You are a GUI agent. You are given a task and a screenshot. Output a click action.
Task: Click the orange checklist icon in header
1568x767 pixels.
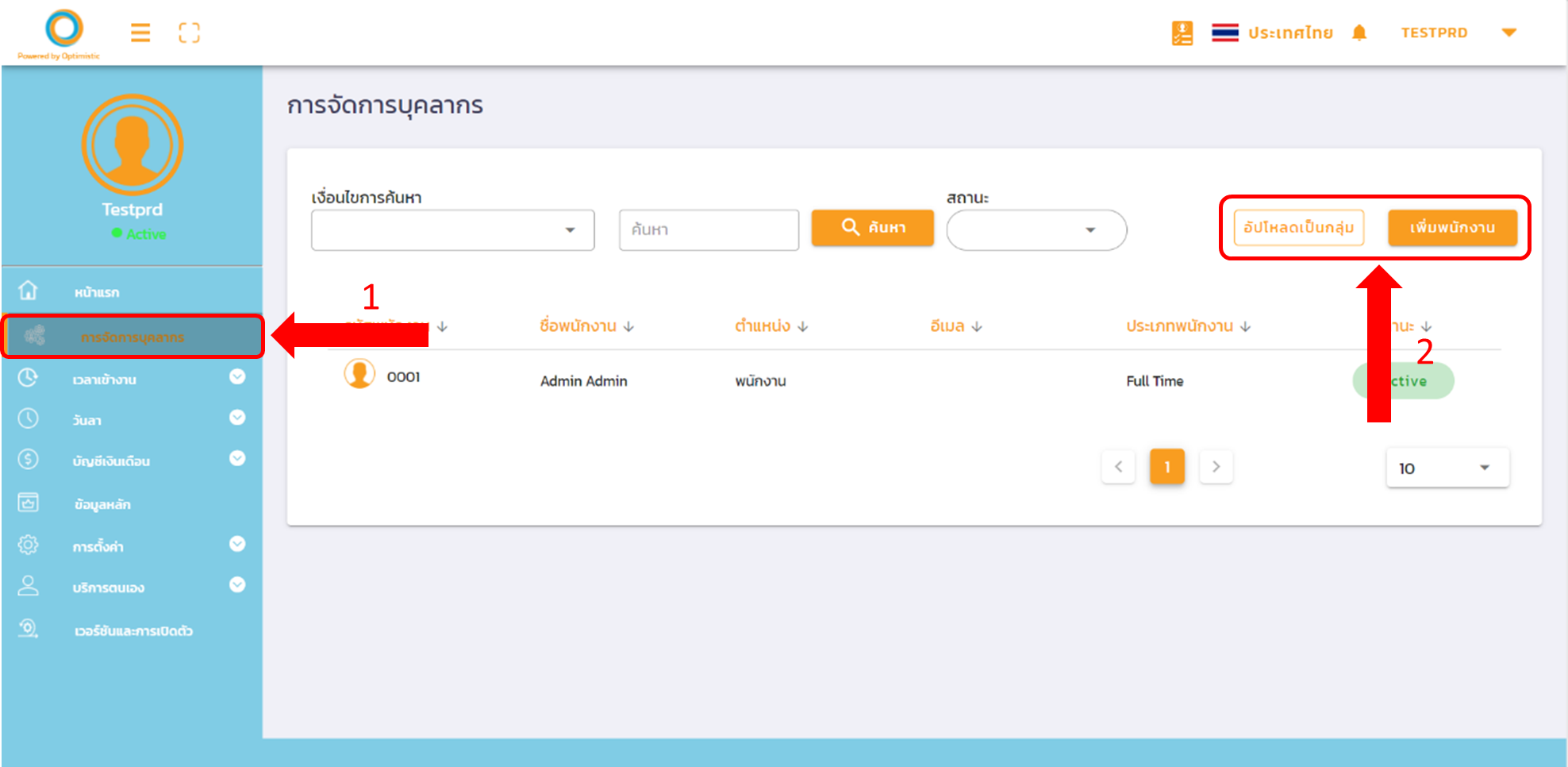point(1182,33)
